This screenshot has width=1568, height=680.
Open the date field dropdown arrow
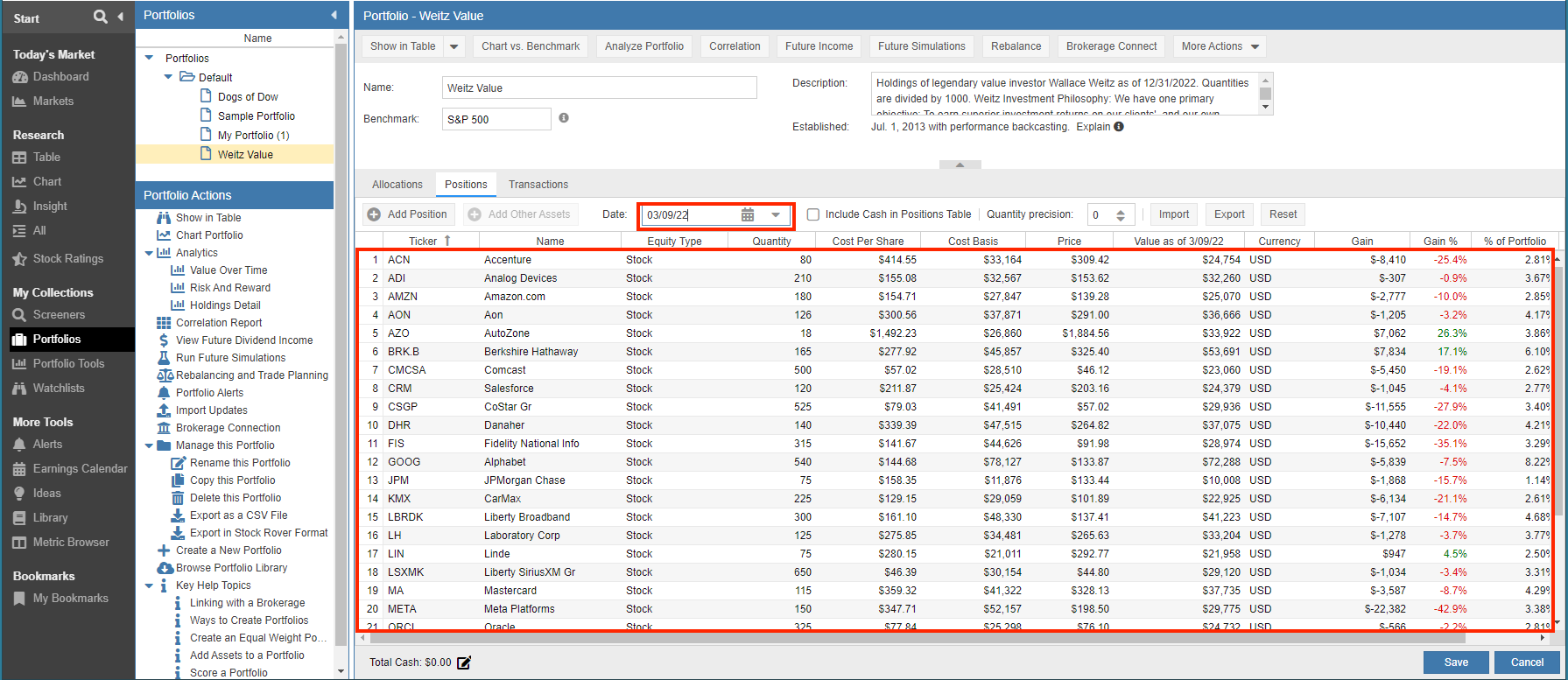776,214
